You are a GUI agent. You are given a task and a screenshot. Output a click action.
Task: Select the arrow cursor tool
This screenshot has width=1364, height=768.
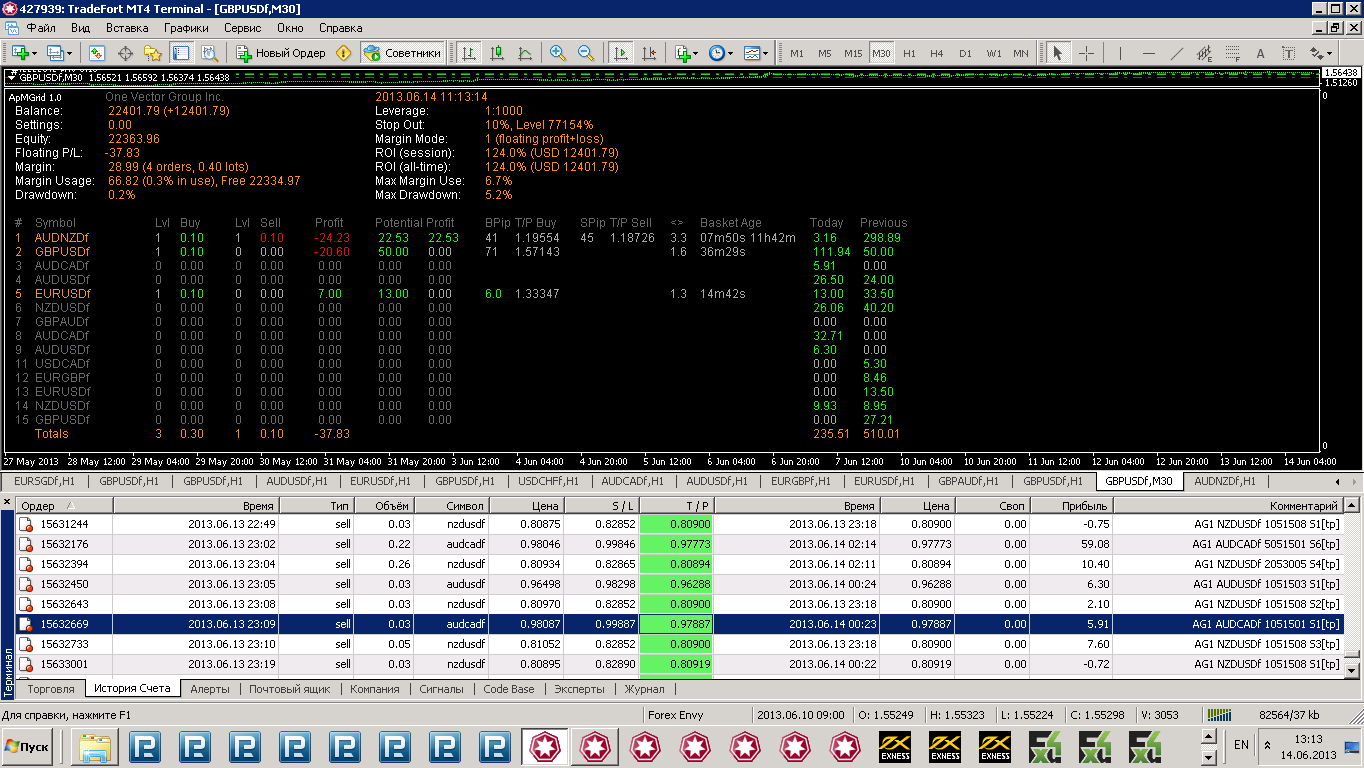[1058, 53]
